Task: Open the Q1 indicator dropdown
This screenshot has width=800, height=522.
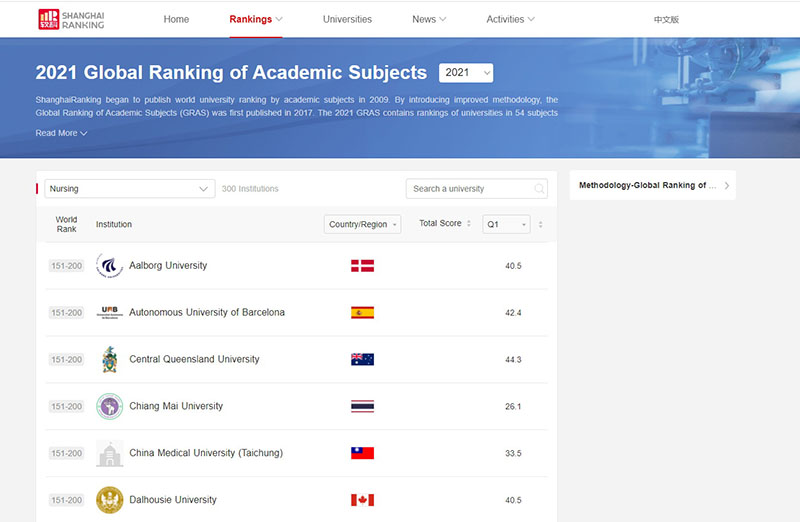Action: coord(506,225)
